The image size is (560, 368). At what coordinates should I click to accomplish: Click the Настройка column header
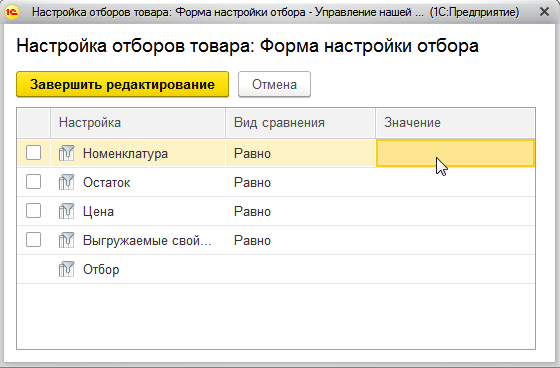138,123
